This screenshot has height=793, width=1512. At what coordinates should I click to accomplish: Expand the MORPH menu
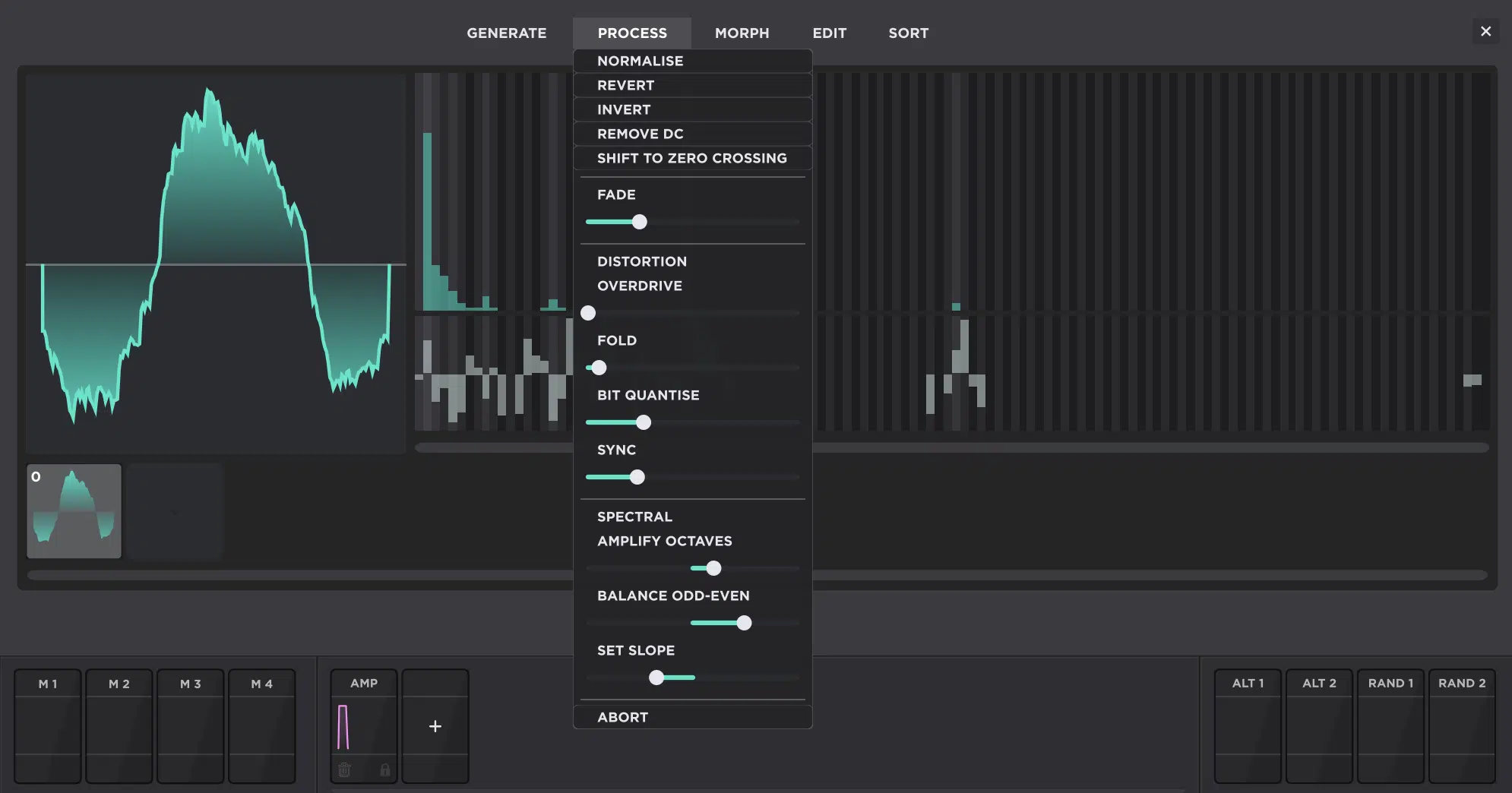pyautogui.click(x=742, y=33)
